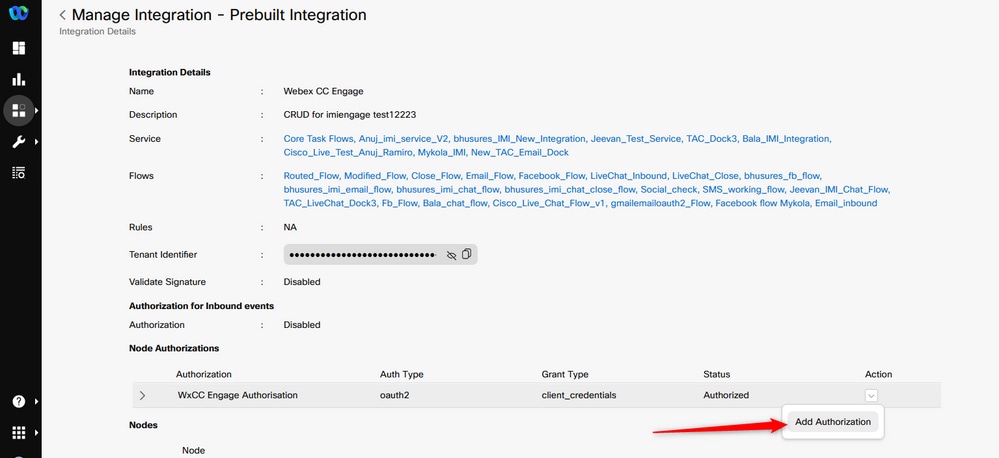The image size is (999, 458).
Task: Expand the wrench tools submenu arrow
Action: coord(37,141)
